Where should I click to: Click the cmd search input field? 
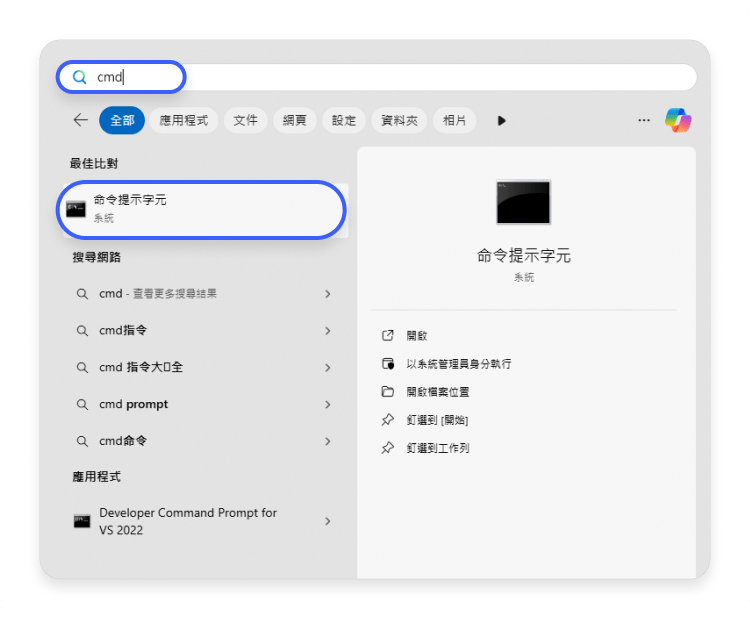coord(400,77)
